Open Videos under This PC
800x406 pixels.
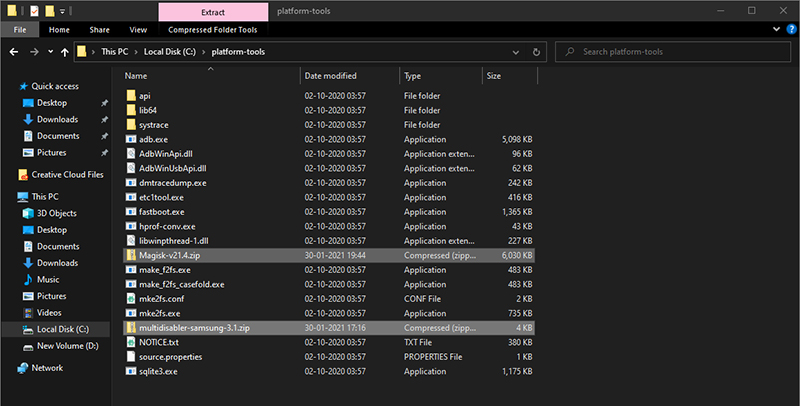pos(49,313)
